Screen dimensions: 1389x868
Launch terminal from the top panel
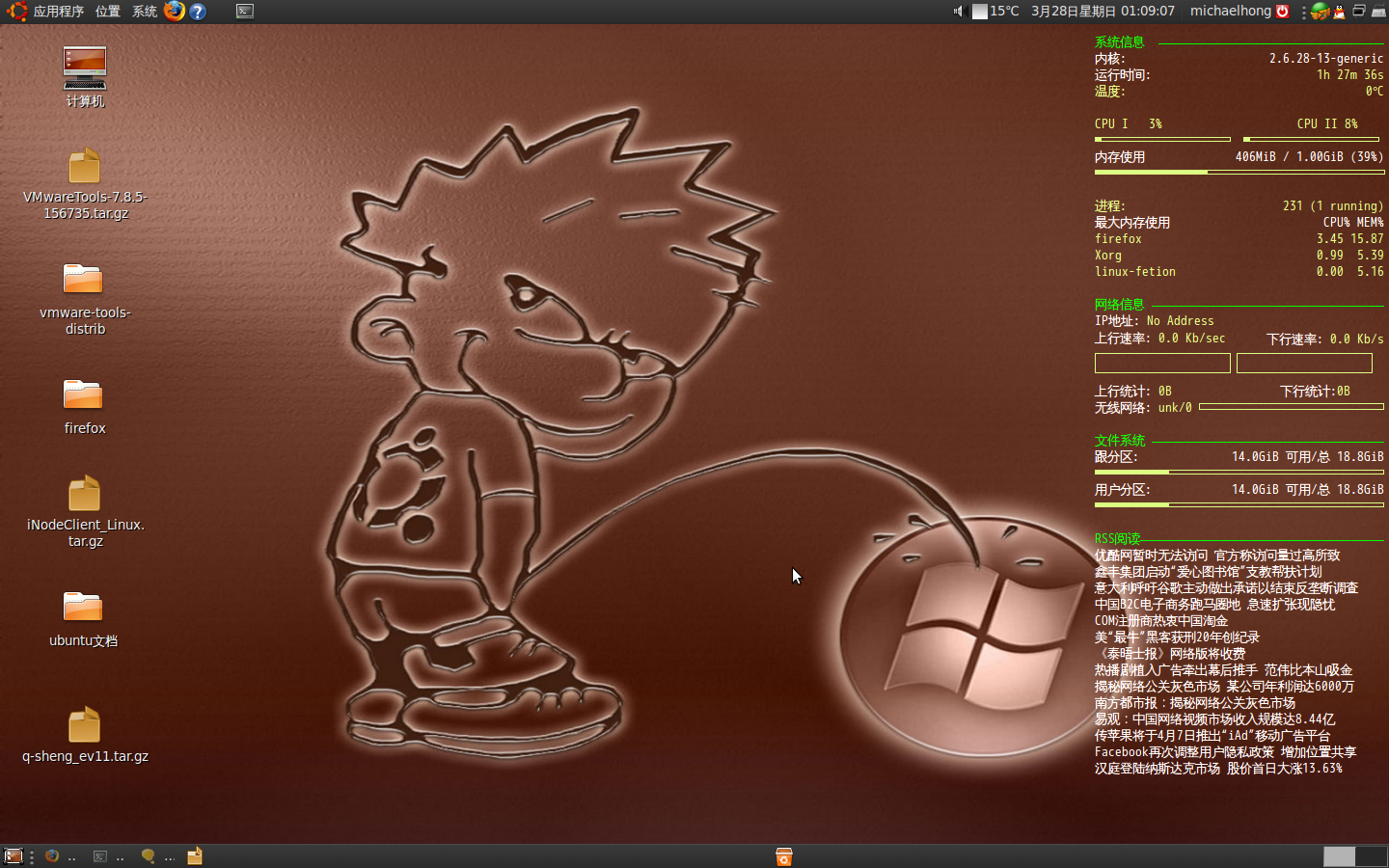click(245, 12)
